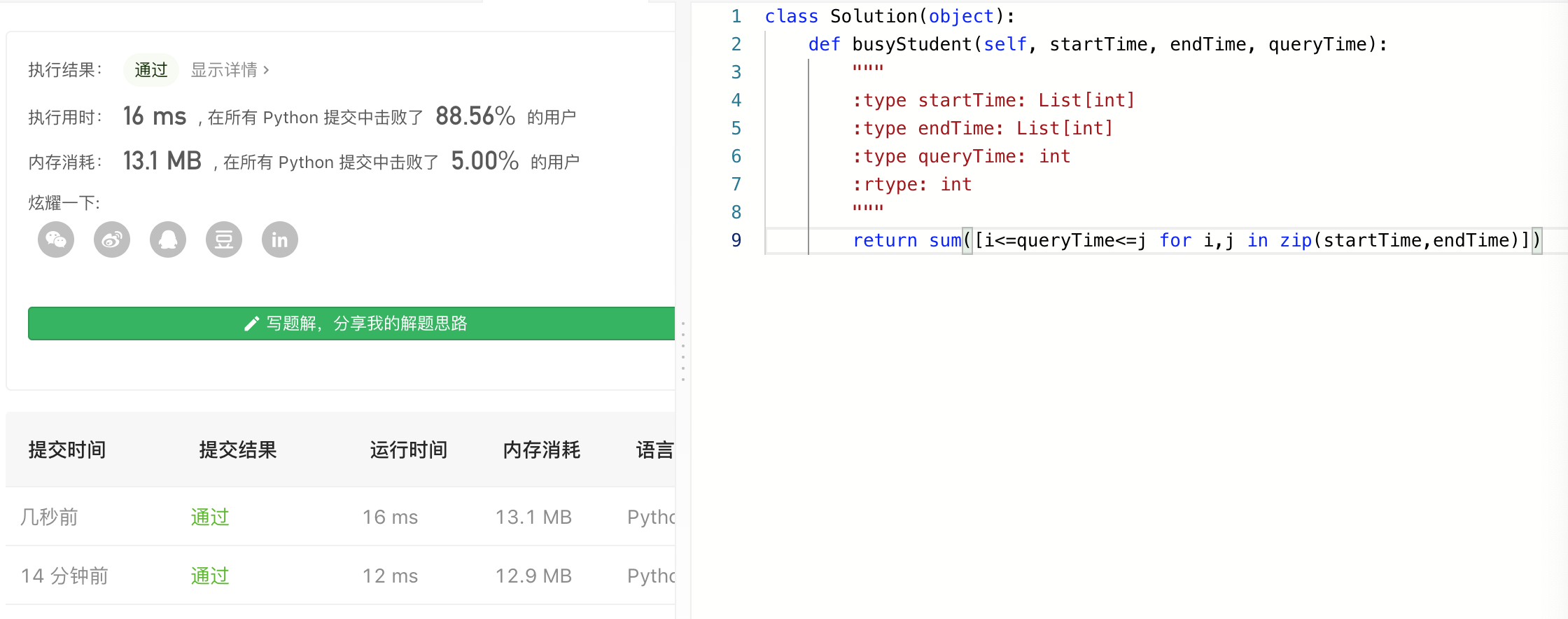Image resolution: width=1568 pixels, height=619 pixels.
Task: Share result via LinkedIn icon
Action: pyautogui.click(x=280, y=240)
